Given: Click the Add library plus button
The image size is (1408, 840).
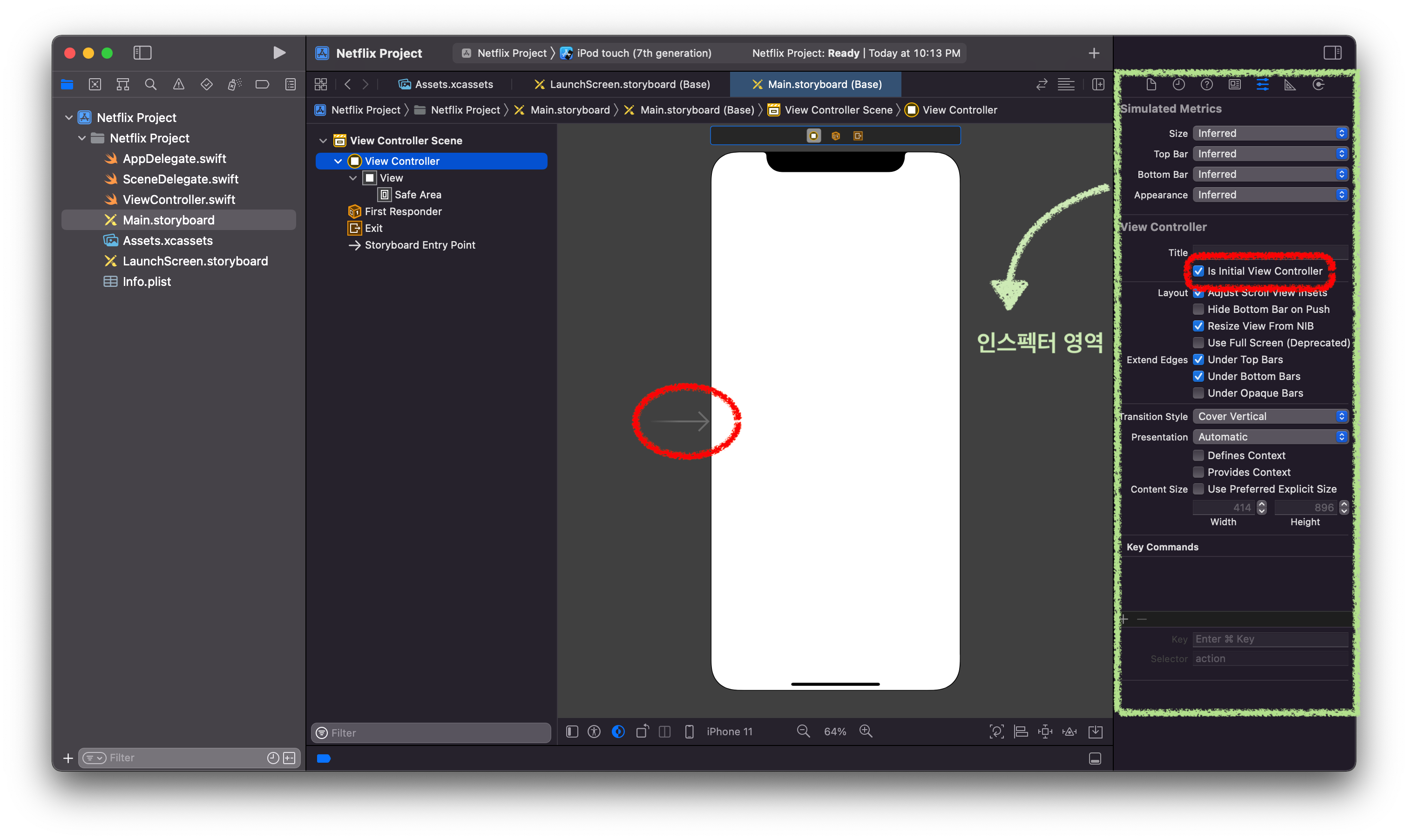Looking at the screenshot, I should [x=1094, y=53].
